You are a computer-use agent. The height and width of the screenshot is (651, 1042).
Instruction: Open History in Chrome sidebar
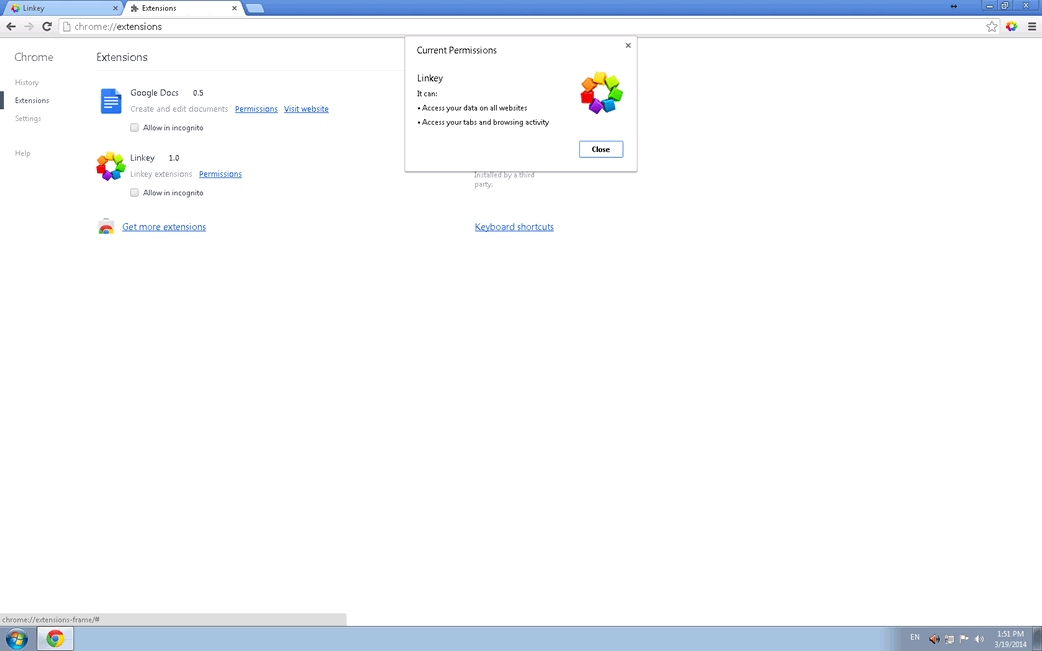point(27,83)
